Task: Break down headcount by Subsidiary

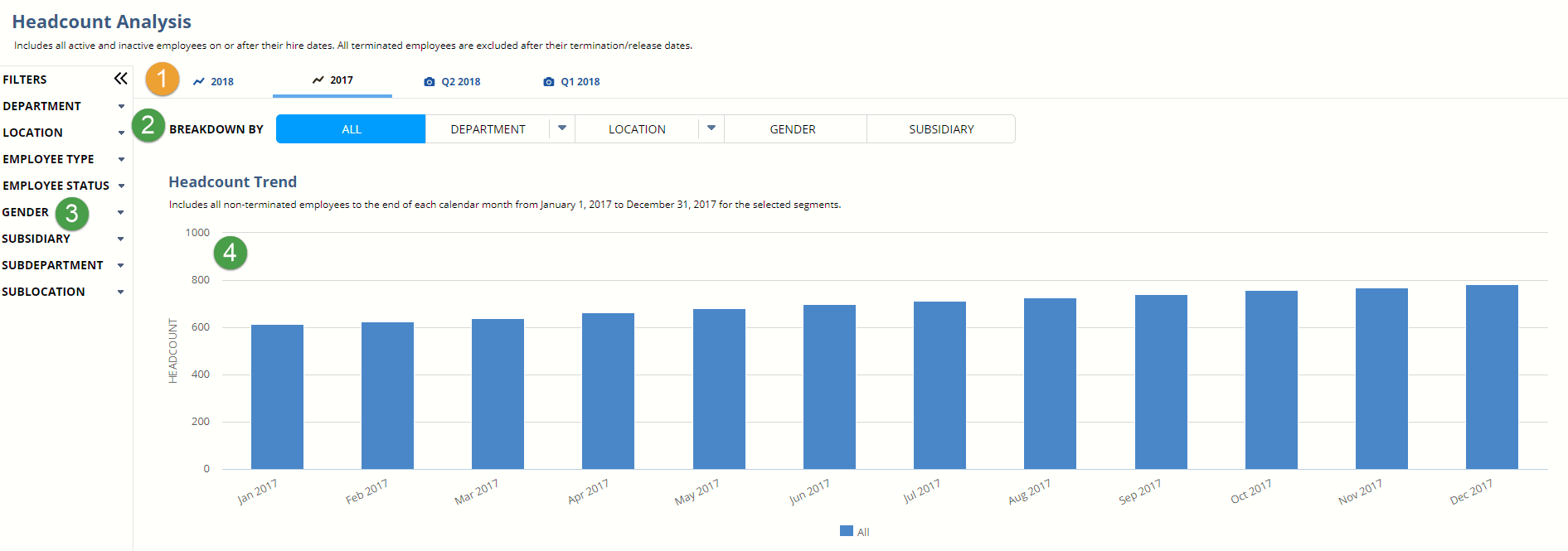Action: pos(941,129)
